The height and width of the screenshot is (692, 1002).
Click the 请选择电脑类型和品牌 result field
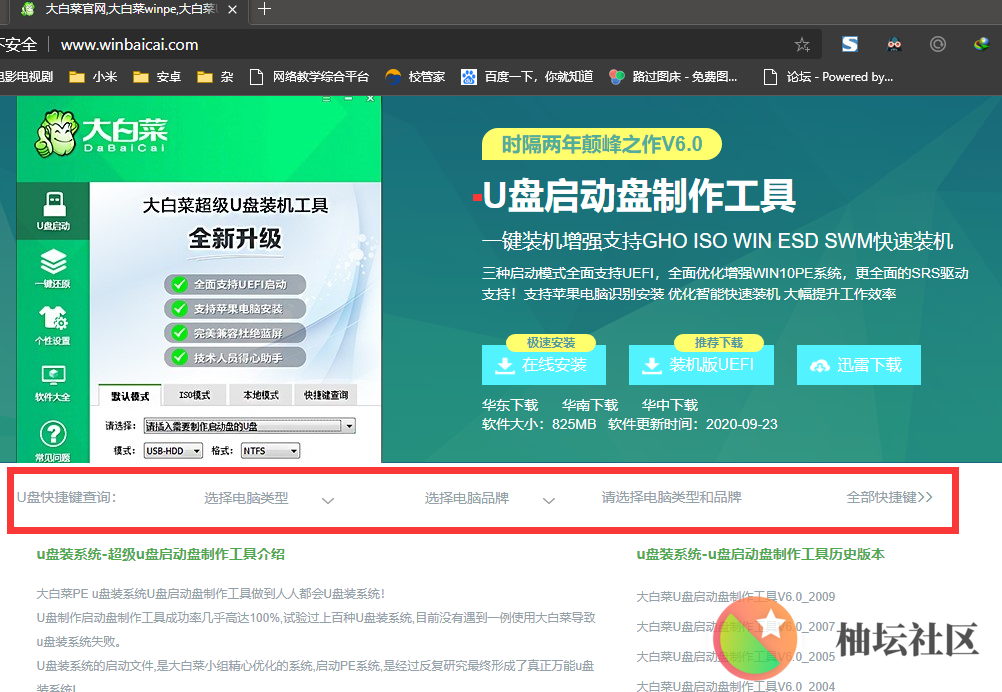click(672, 497)
